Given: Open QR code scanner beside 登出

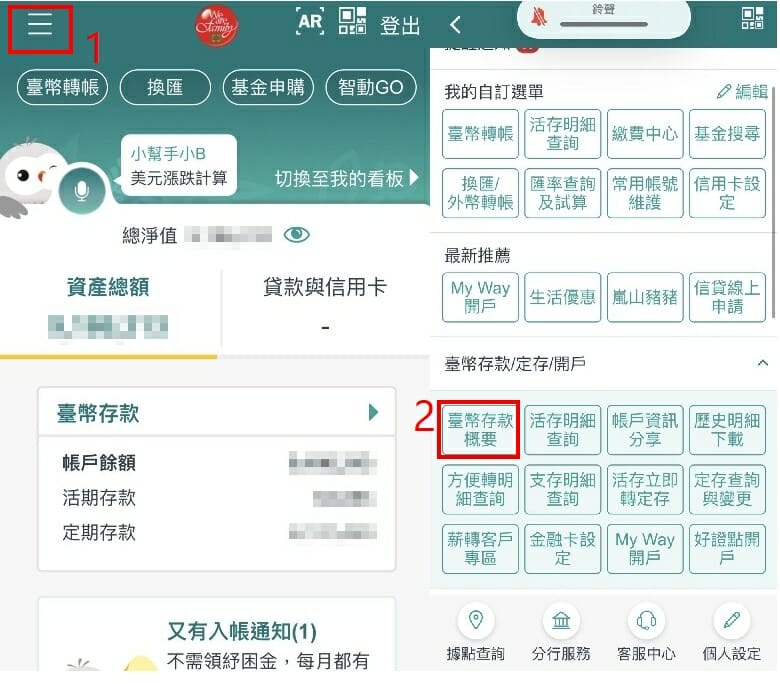Looking at the screenshot, I should pos(352,23).
